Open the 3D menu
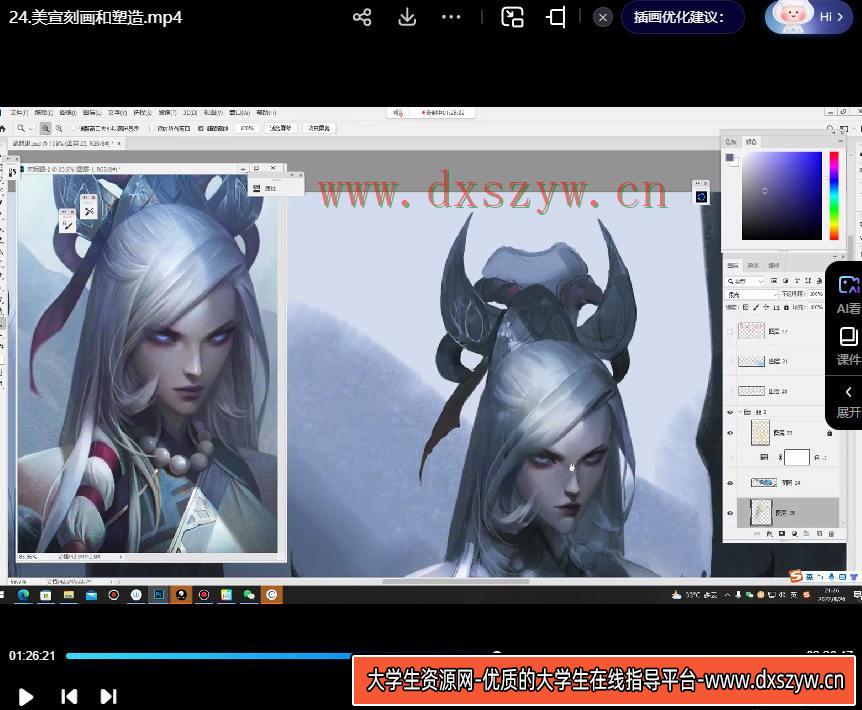 click(190, 113)
